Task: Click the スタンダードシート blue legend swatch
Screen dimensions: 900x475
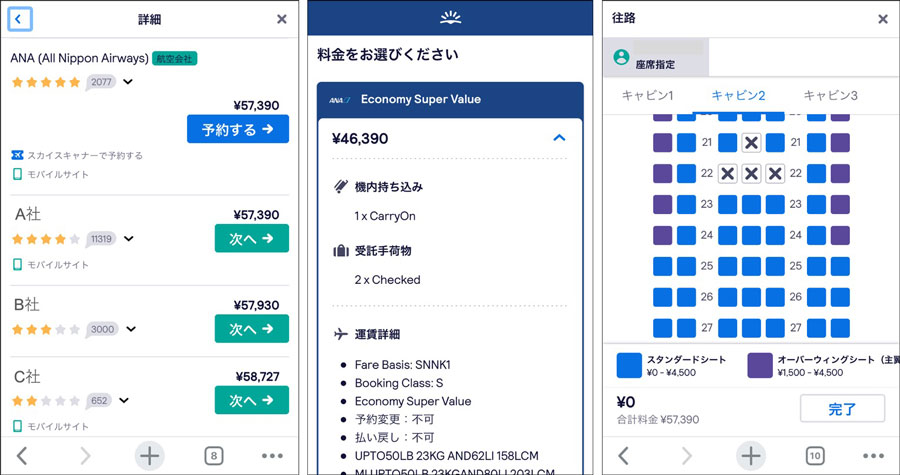Action: 629,365
